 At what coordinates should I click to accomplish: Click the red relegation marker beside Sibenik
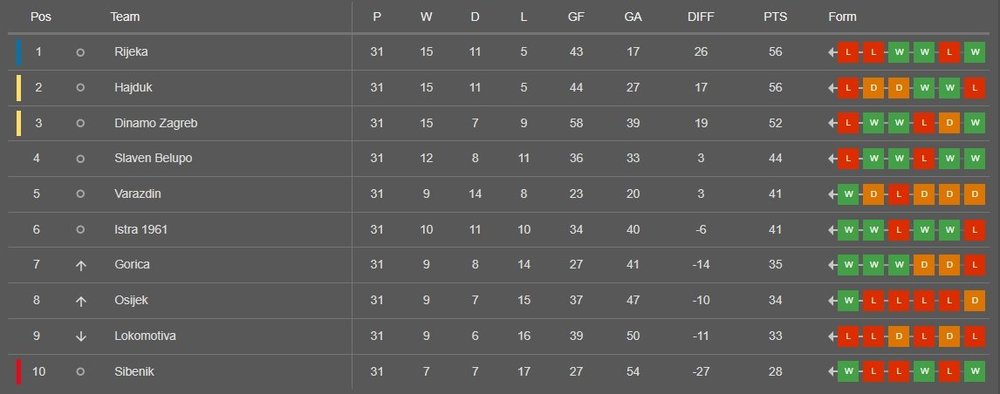[19, 372]
